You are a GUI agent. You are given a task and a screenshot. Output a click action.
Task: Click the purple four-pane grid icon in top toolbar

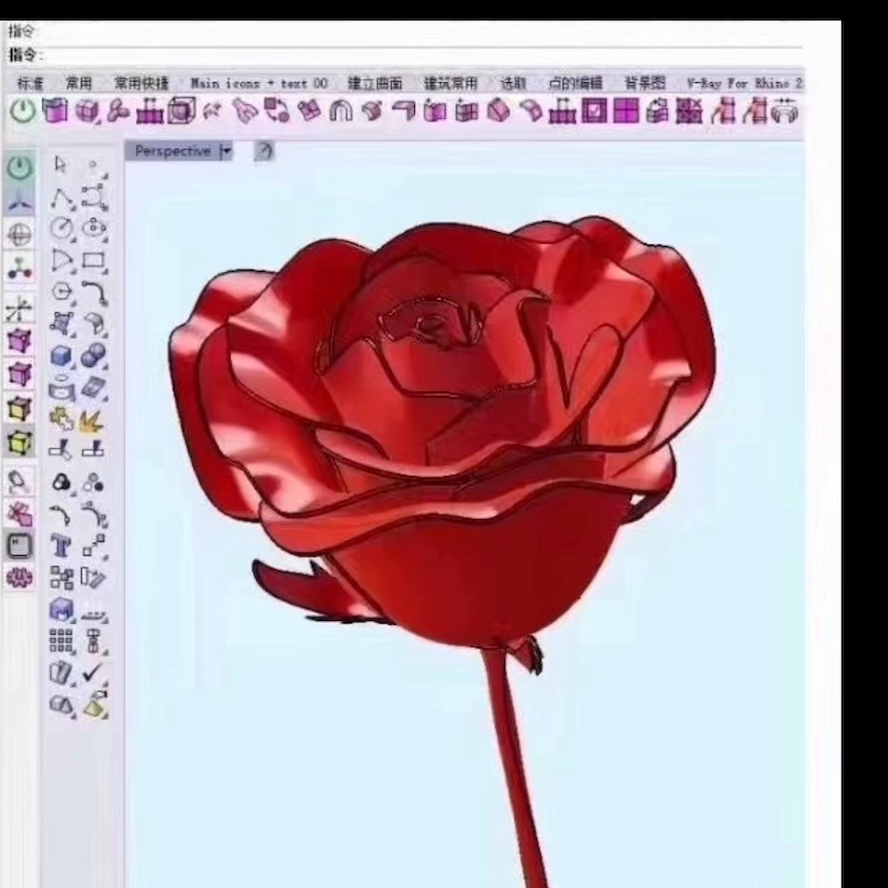[626, 110]
